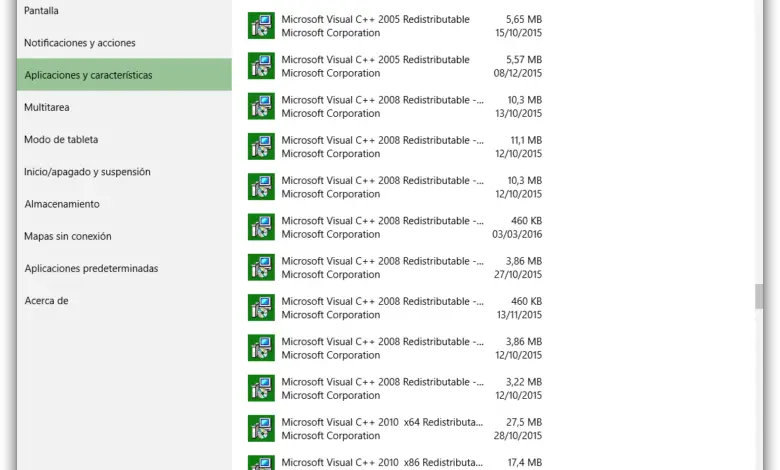Click Microsoft Corporation publisher in the 27/10/2015 row
The height and width of the screenshot is (470, 780).
point(331,275)
